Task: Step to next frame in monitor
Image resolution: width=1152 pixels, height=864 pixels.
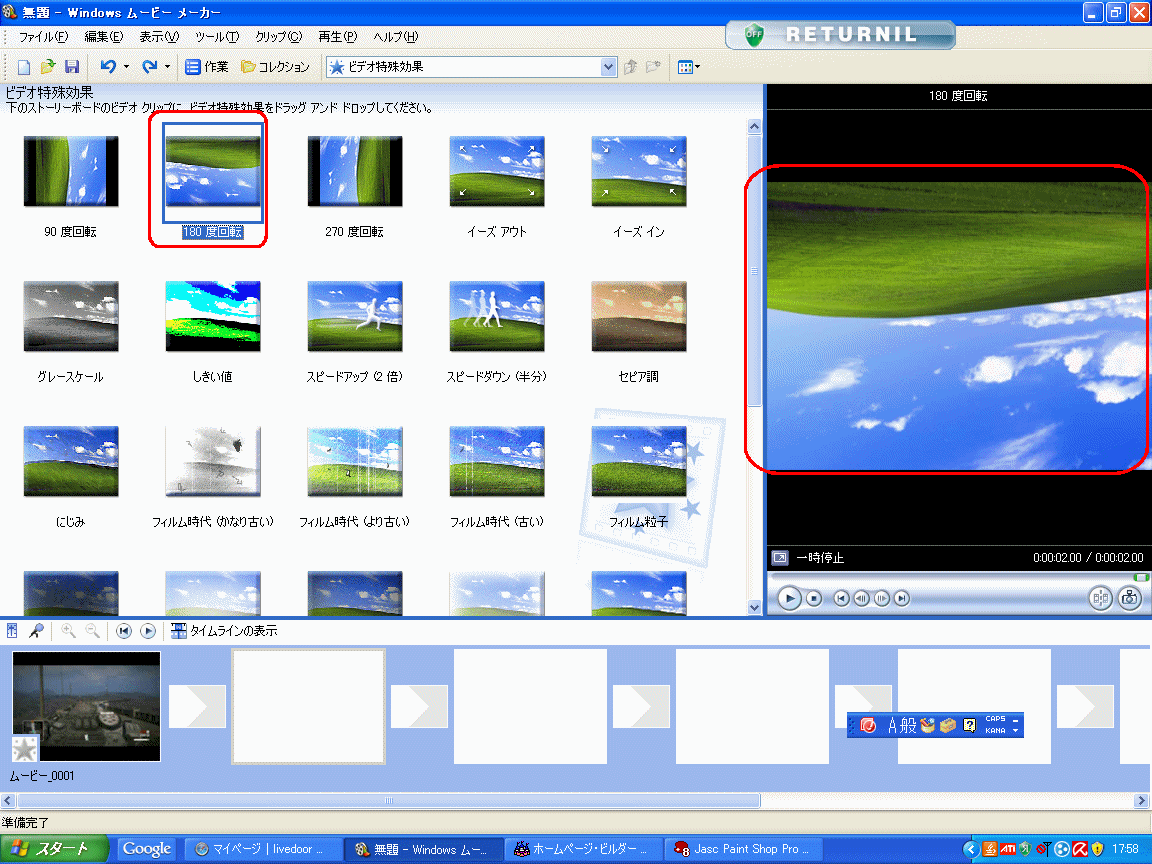Action: (x=882, y=599)
